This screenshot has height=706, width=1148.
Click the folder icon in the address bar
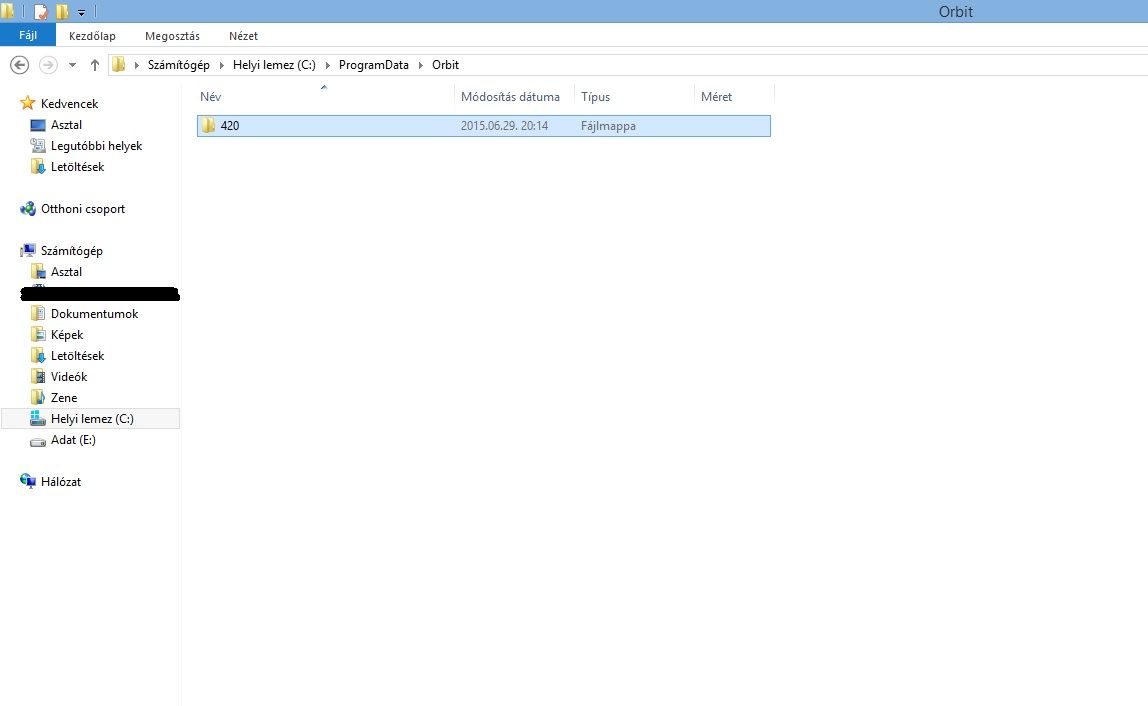pyautogui.click(x=119, y=64)
